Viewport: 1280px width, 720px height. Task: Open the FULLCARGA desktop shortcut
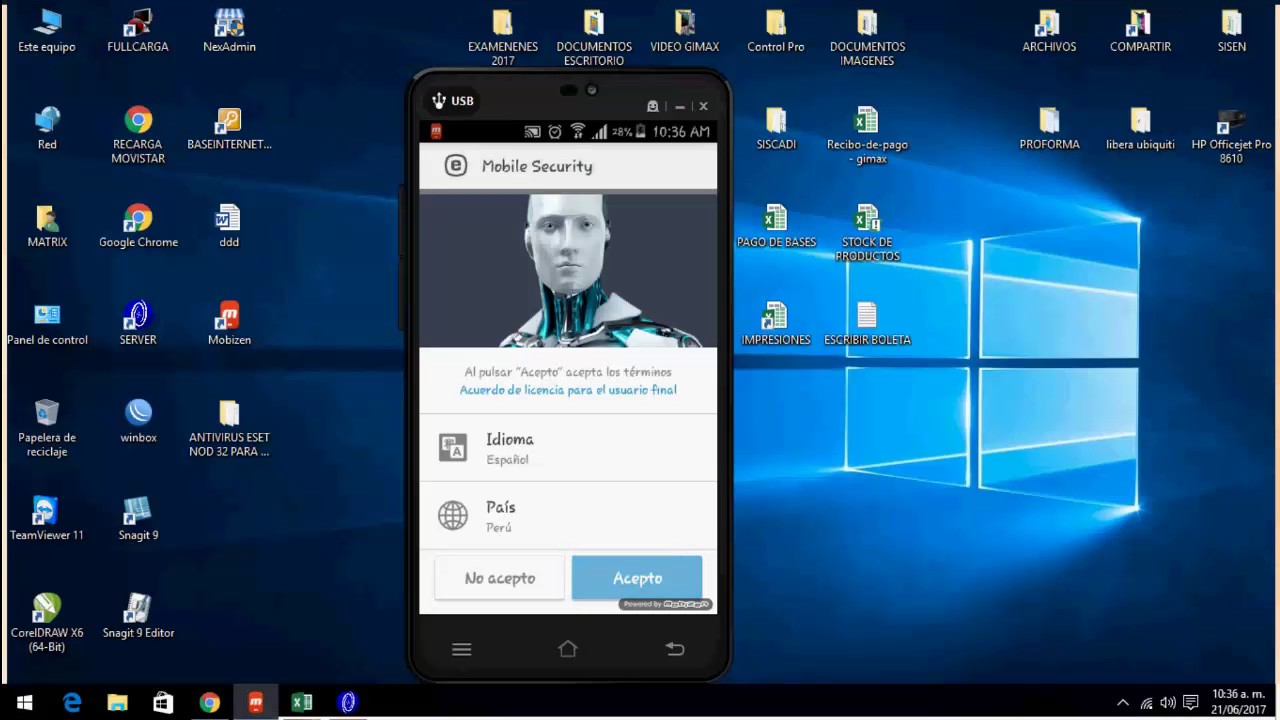[x=138, y=32]
